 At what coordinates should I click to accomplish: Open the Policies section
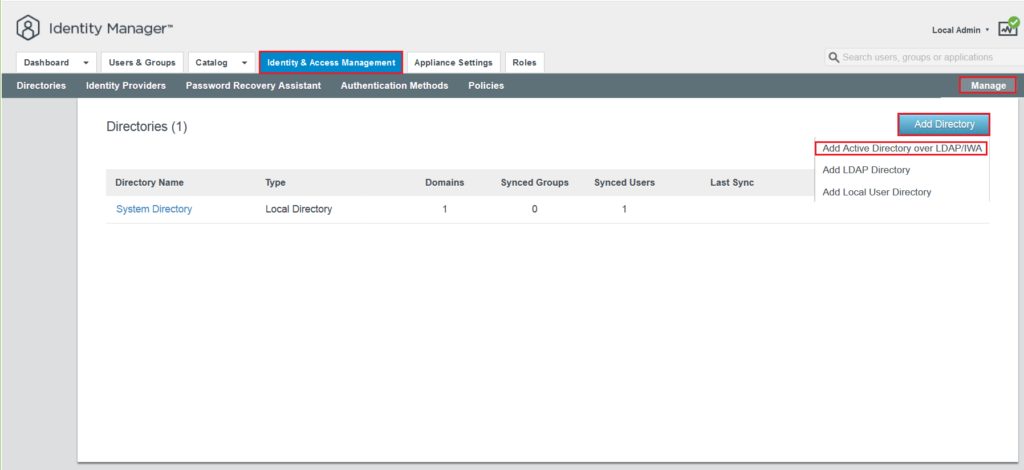(486, 86)
